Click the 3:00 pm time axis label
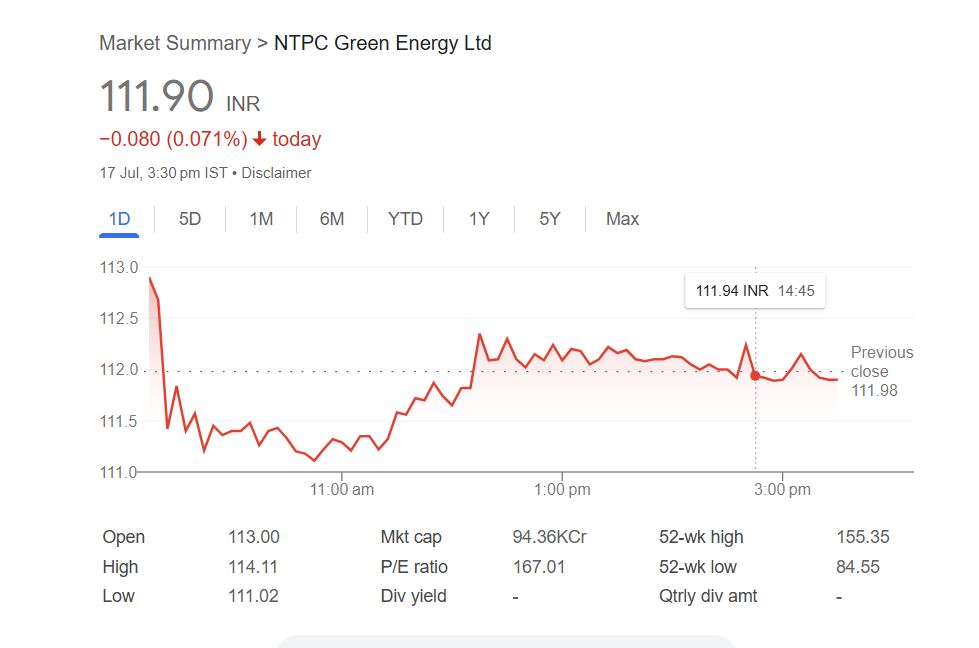The height and width of the screenshot is (648, 979). [782, 490]
